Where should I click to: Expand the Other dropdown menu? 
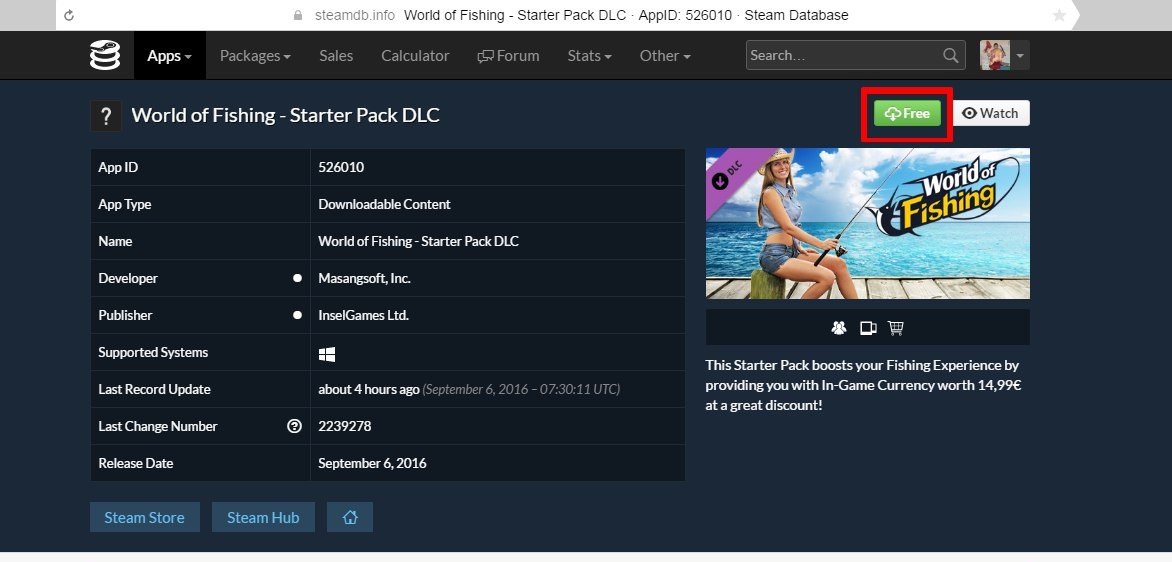click(665, 55)
